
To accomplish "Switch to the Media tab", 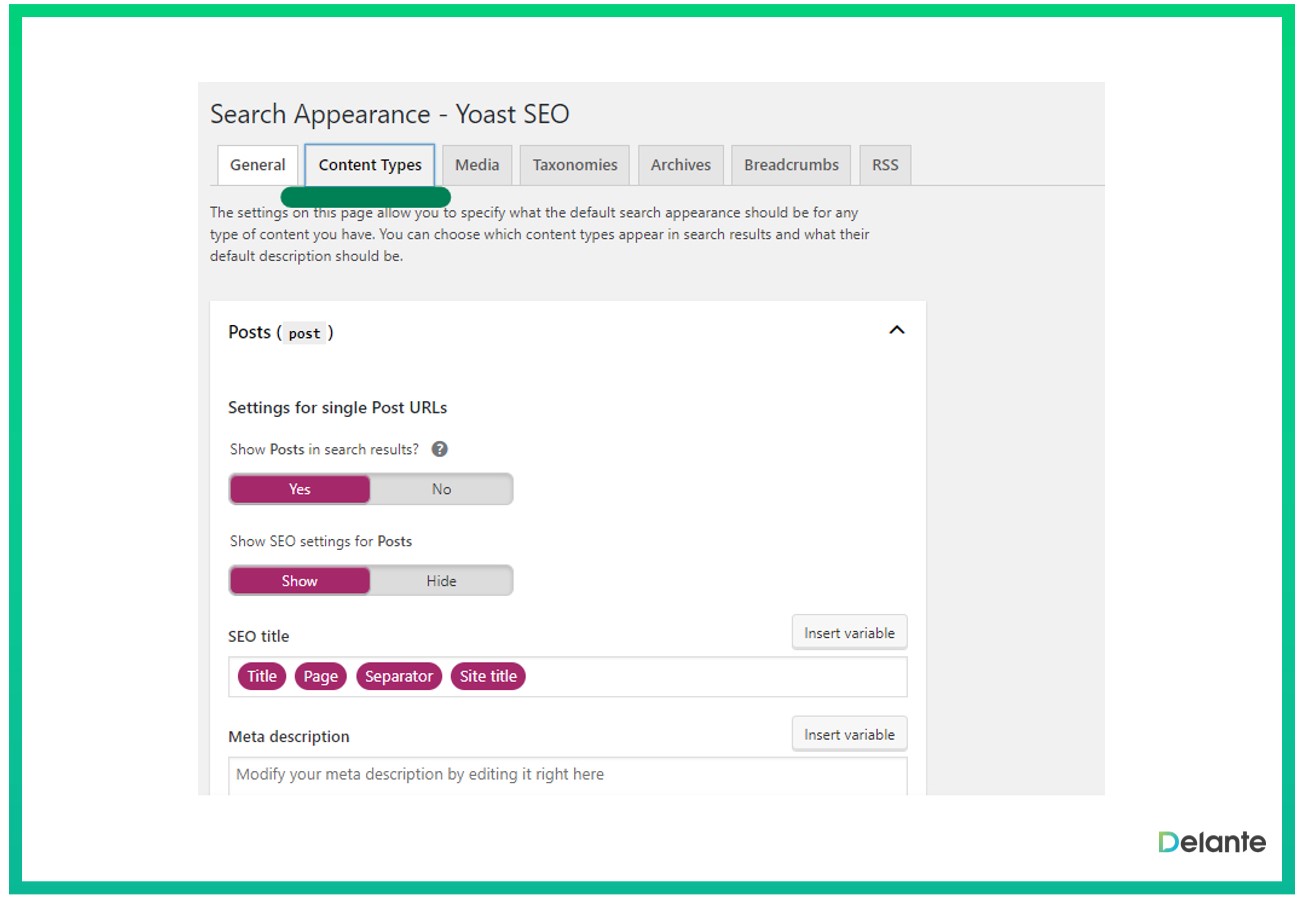I will click(477, 164).
